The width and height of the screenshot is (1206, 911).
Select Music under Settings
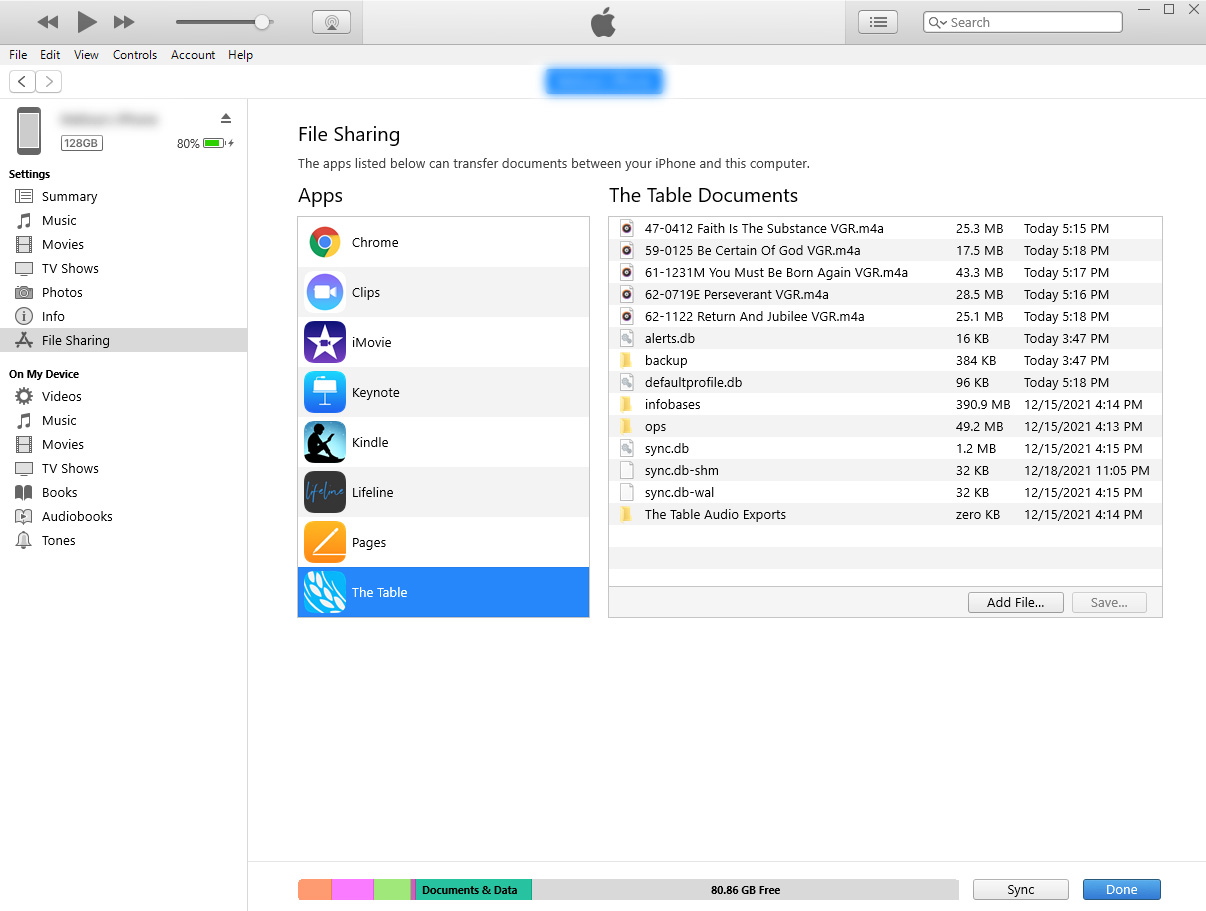click(123, 220)
